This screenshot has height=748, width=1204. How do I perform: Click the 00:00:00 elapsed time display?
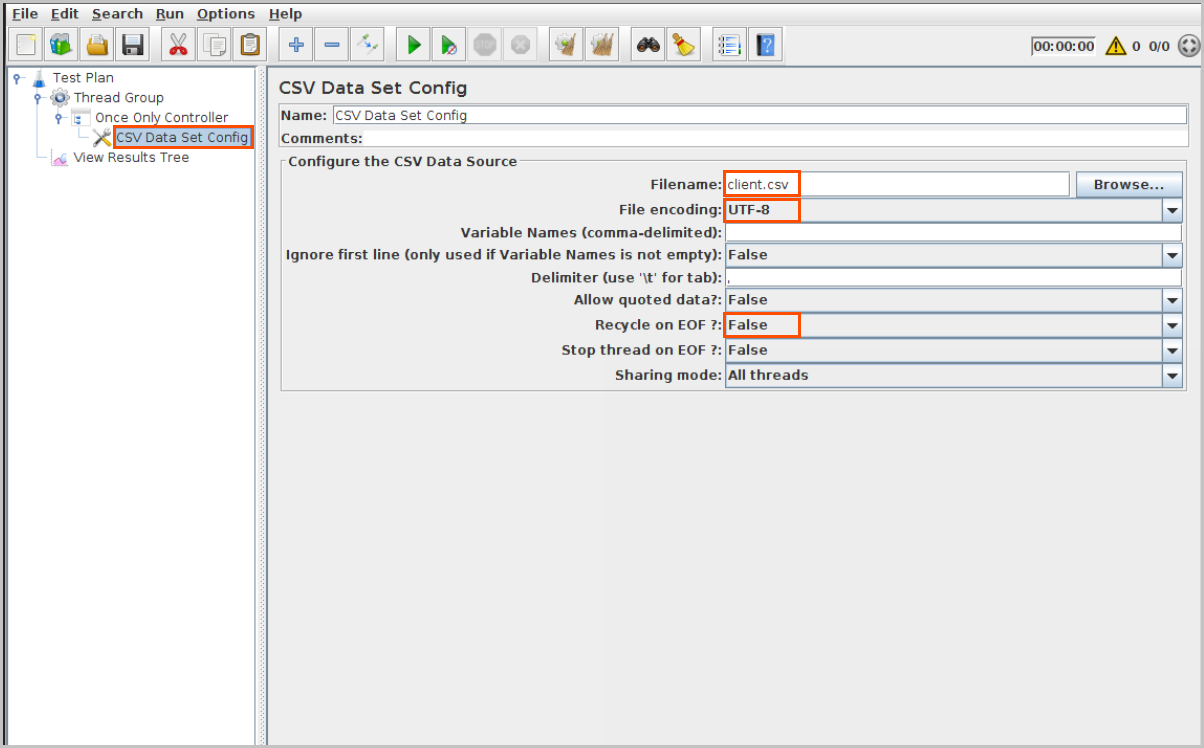click(1064, 46)
